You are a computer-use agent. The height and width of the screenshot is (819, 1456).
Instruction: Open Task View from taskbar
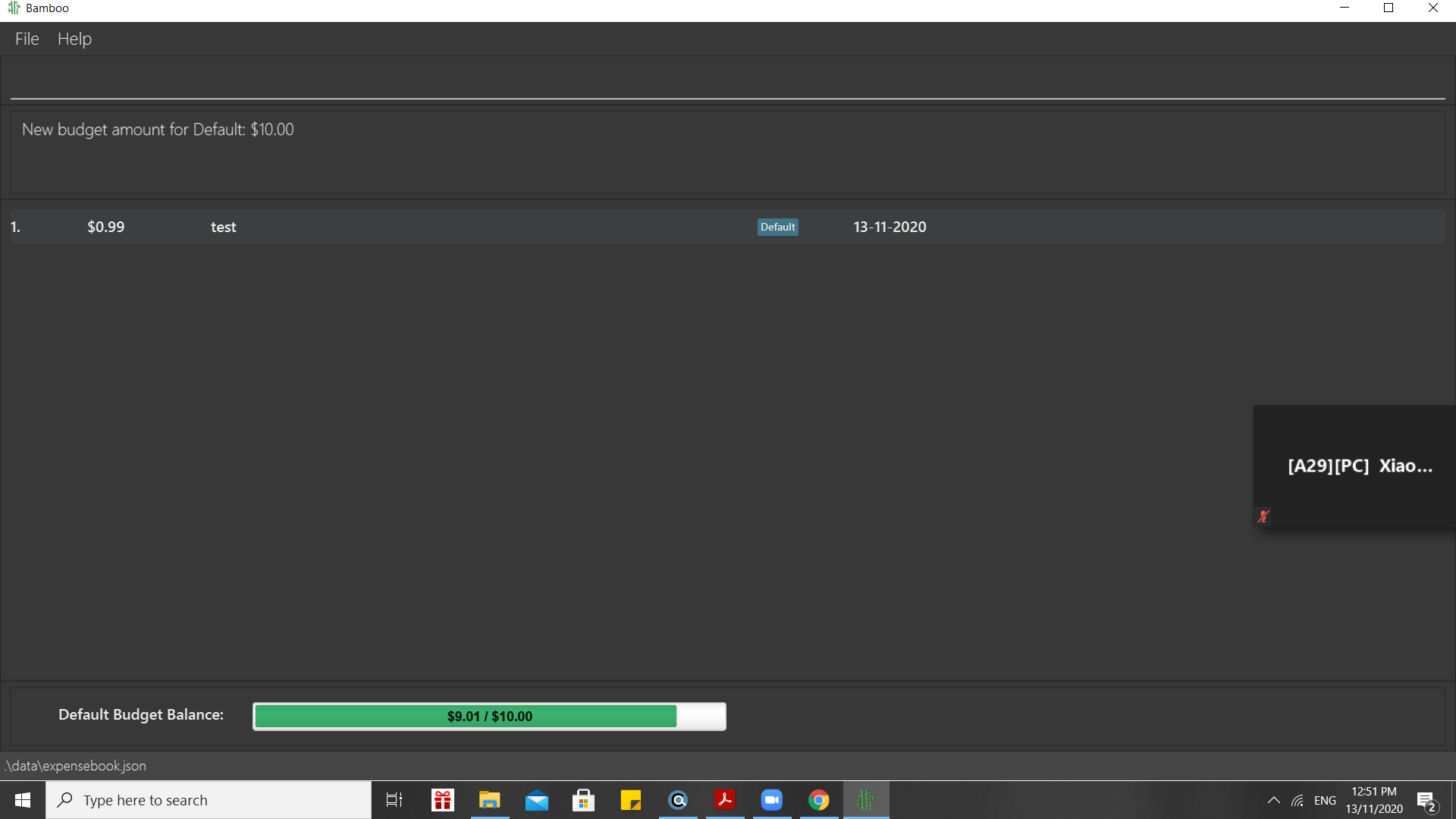coord(394,800)
